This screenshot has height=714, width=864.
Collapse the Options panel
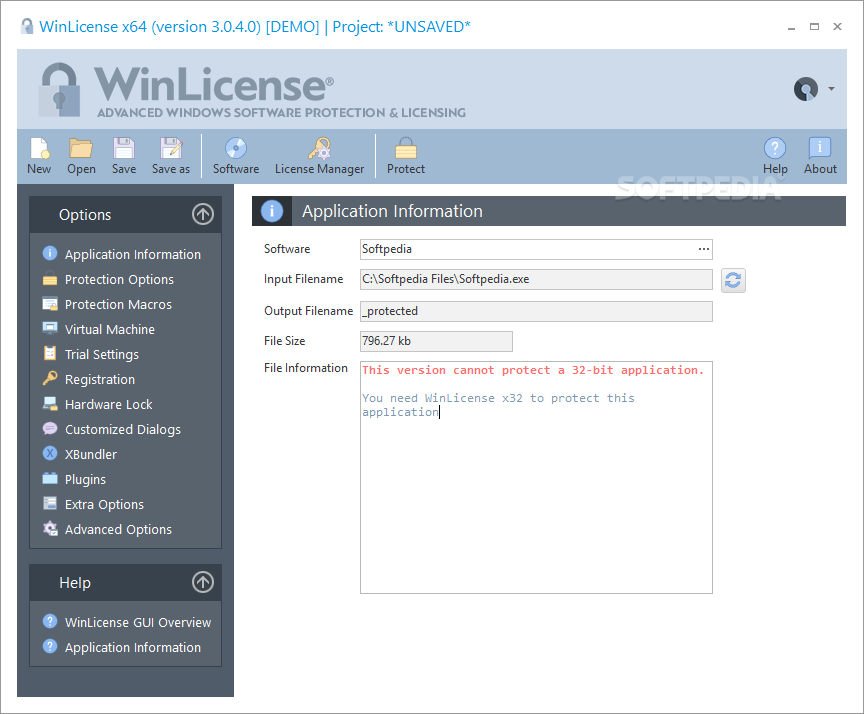coord(203,214)
